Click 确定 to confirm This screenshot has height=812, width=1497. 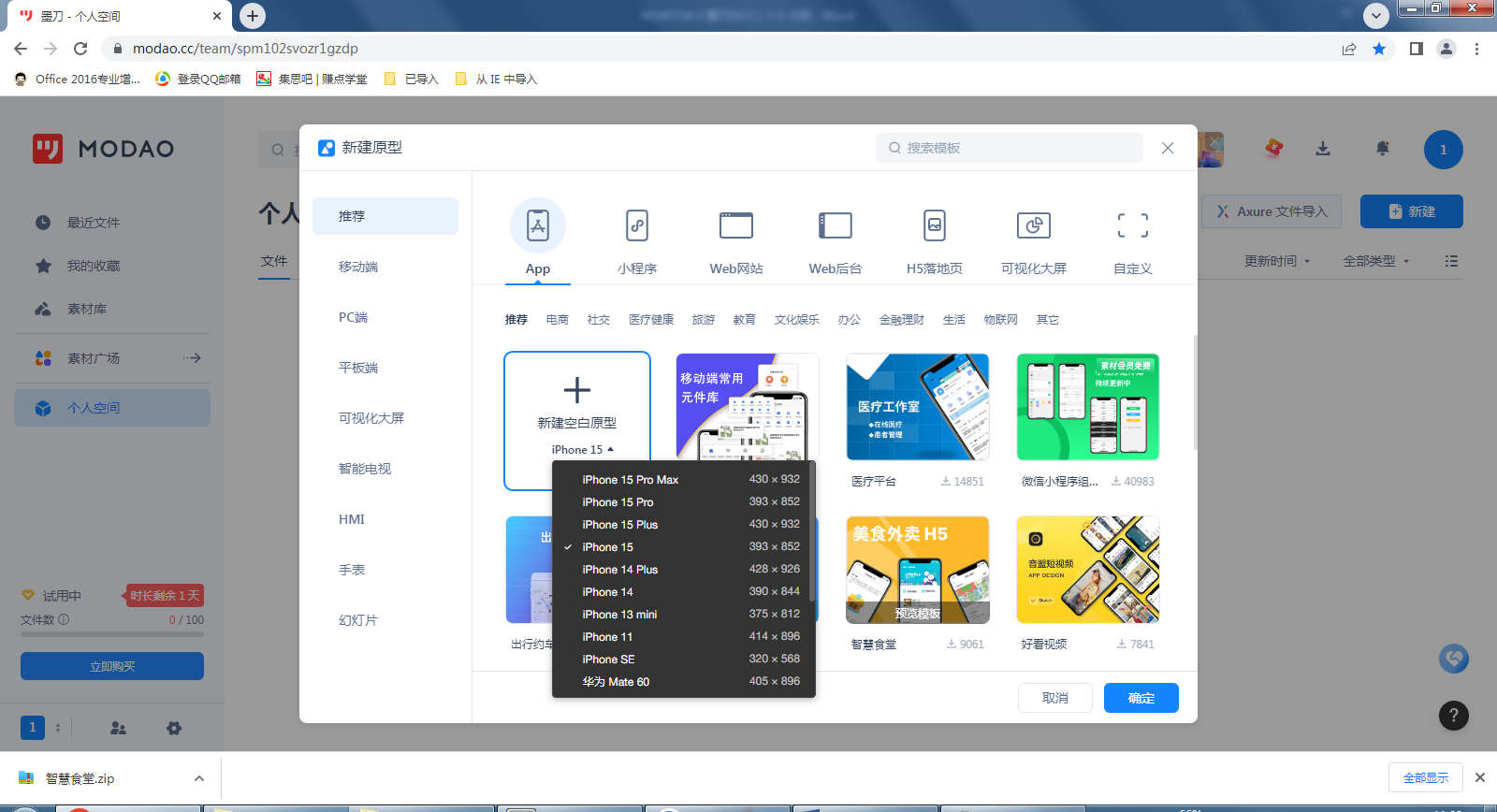(1141, 698)
